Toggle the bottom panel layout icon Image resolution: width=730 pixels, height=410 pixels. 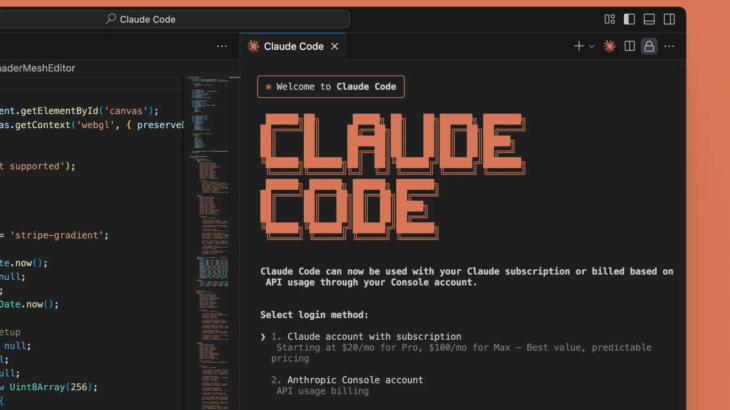[649, 19]
